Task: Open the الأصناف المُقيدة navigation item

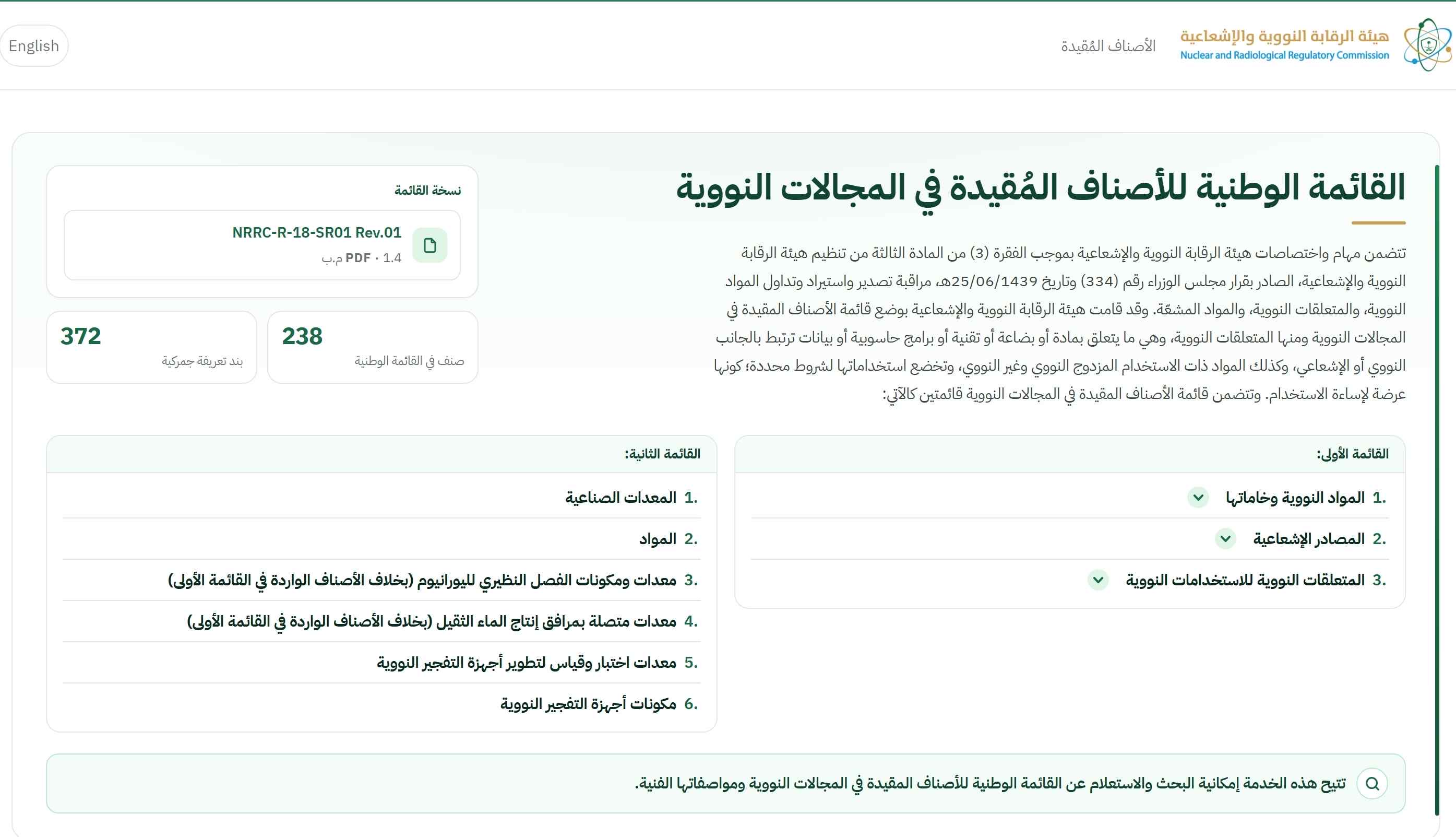Action: coord(1108,46)
